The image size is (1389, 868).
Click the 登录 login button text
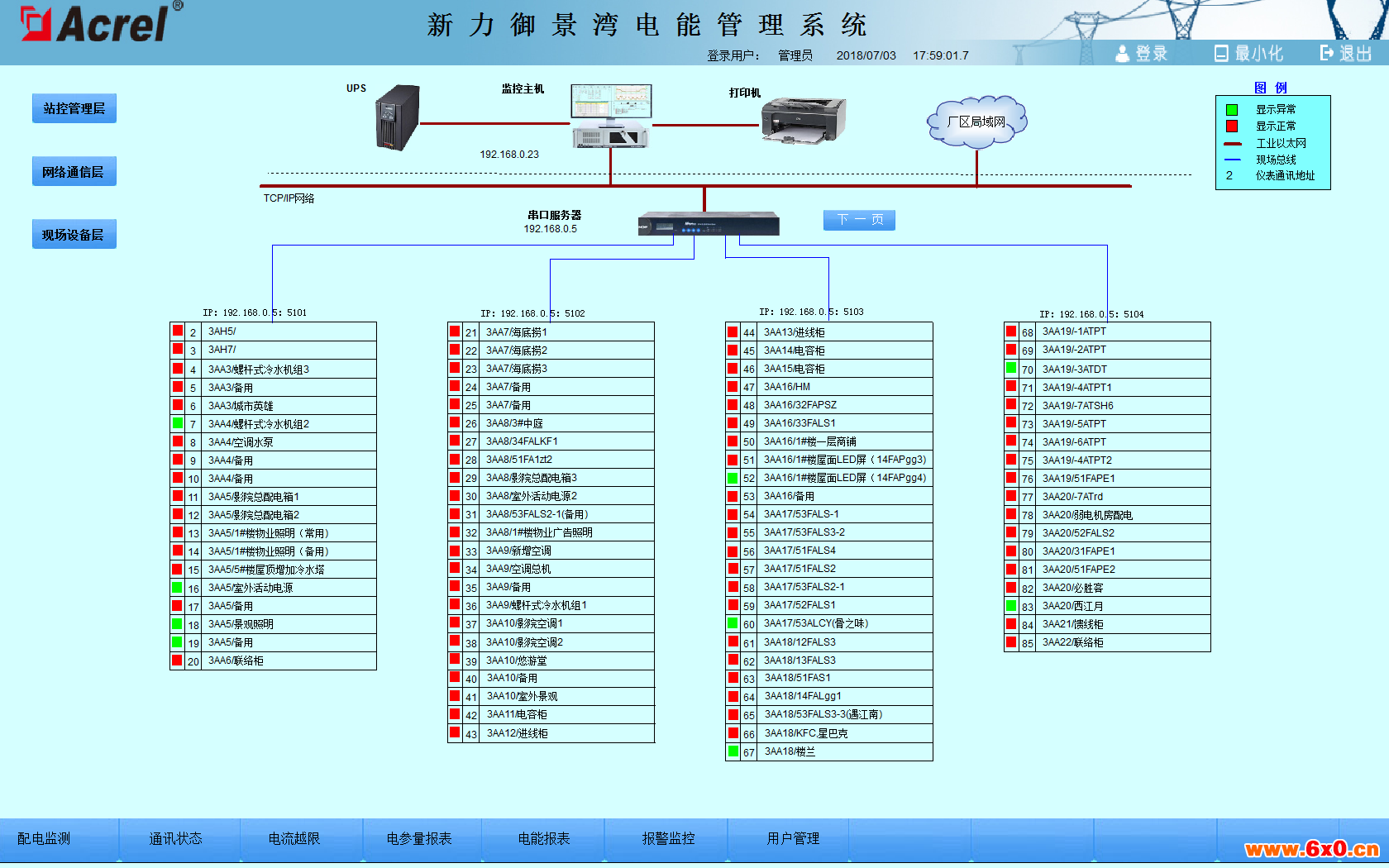point(1151,54)
